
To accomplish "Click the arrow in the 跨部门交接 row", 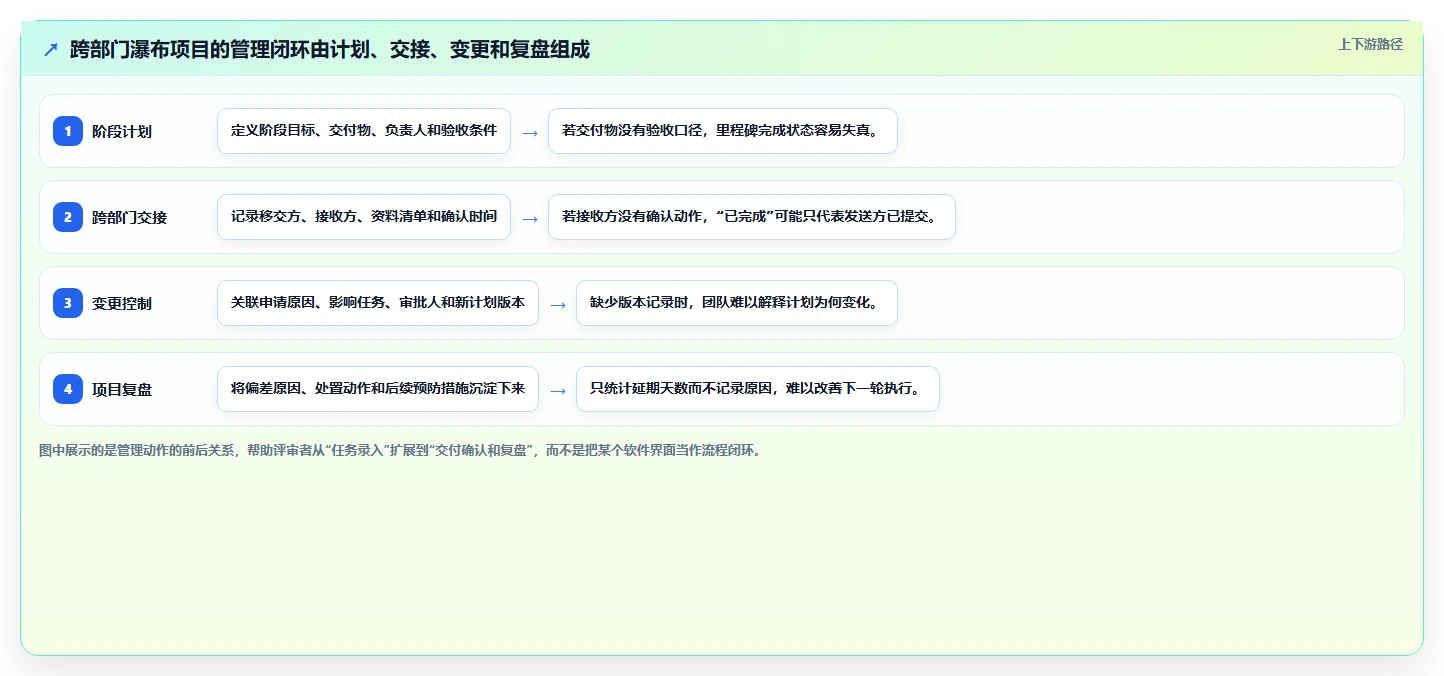I will pyautogui.click(x=530, y=218).
